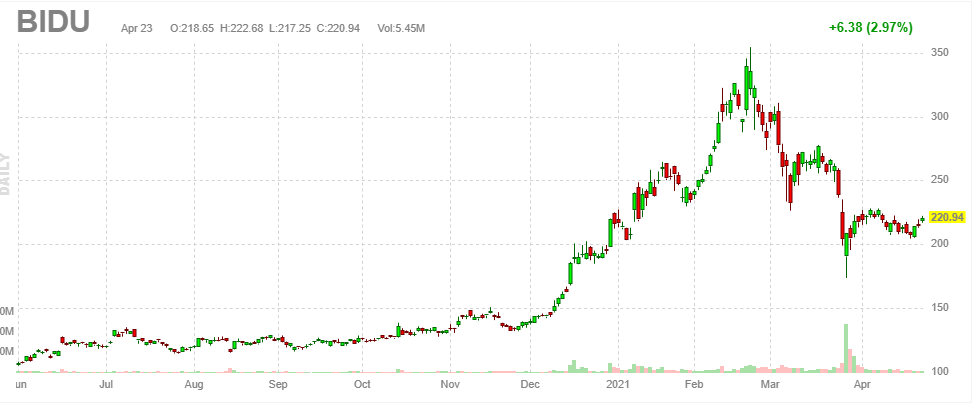Click the Apr 23 date label
Viewport: 973px width, 414px height.
[137, 29]
